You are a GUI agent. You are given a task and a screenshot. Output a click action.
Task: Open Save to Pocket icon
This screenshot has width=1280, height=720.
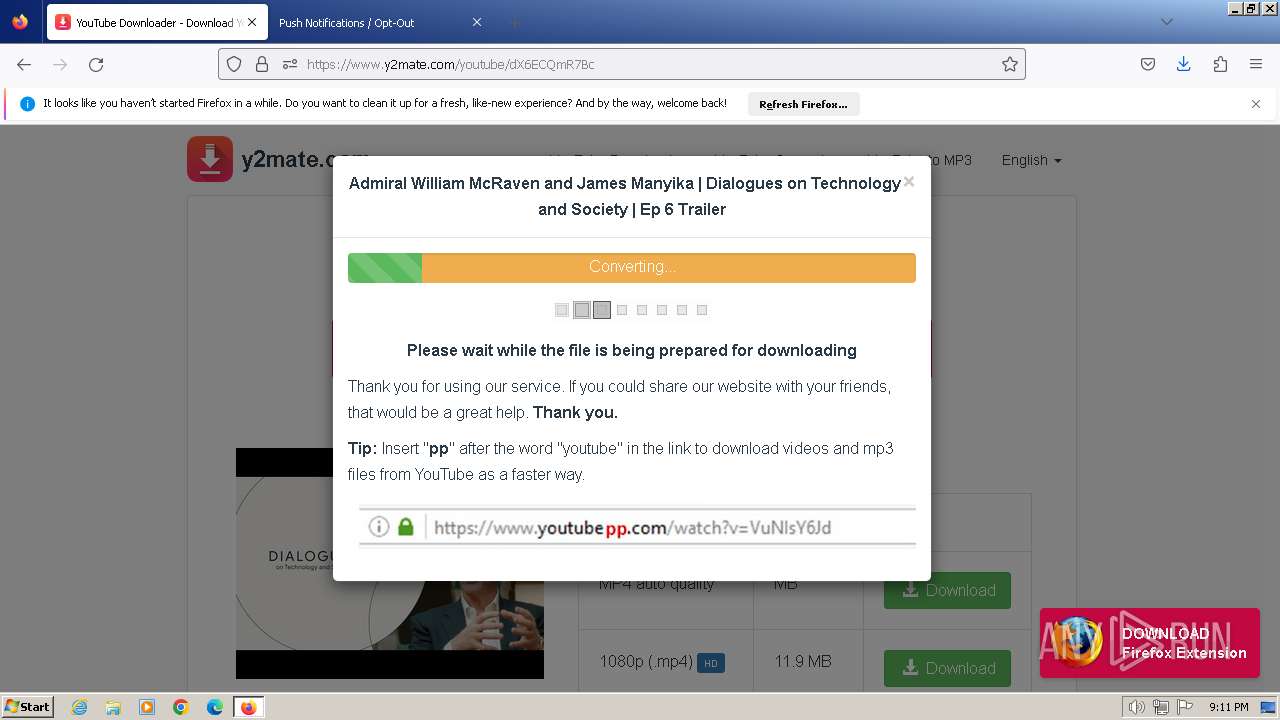1148,64
